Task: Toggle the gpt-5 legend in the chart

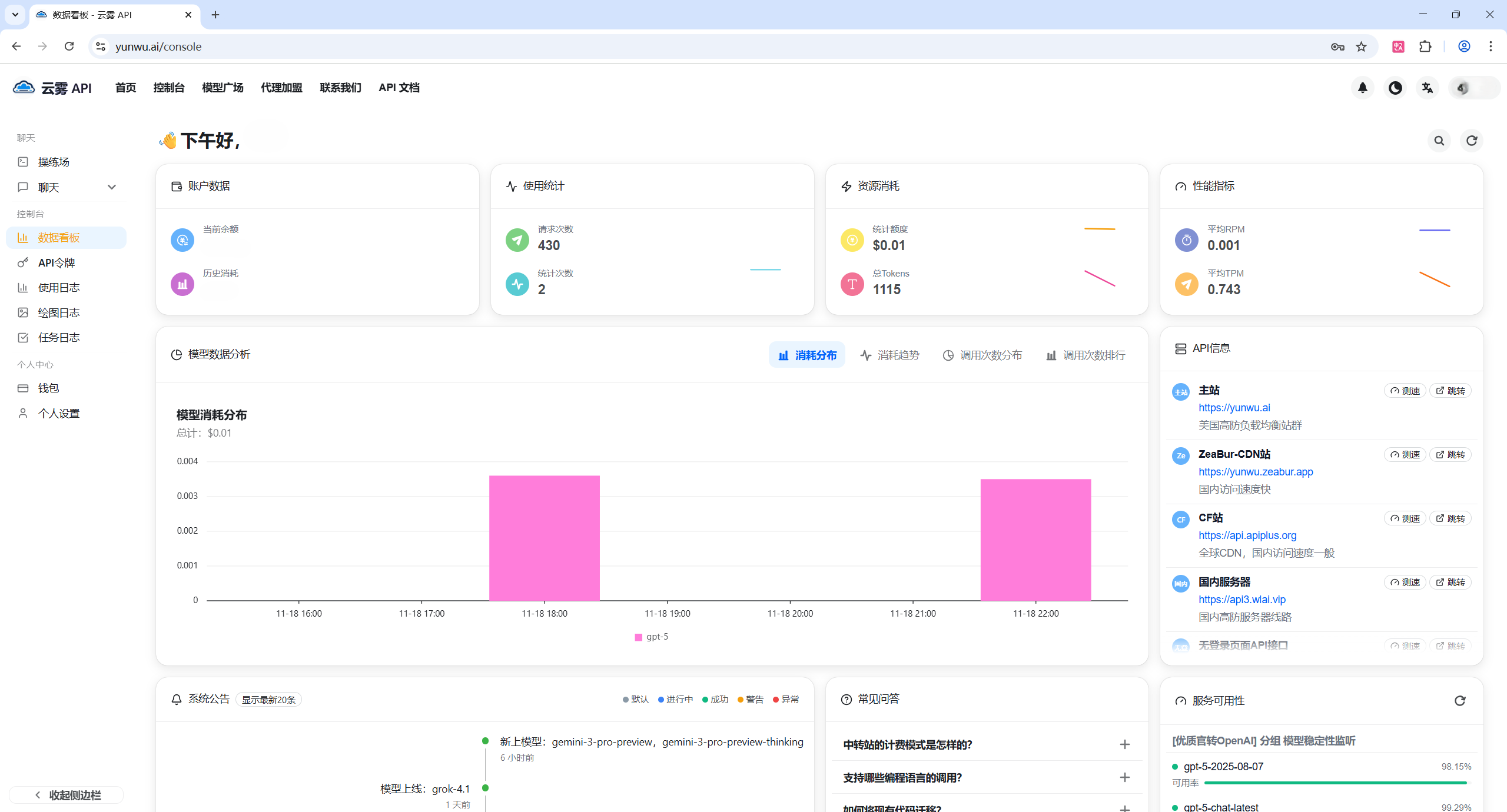Action: (651, 636)
